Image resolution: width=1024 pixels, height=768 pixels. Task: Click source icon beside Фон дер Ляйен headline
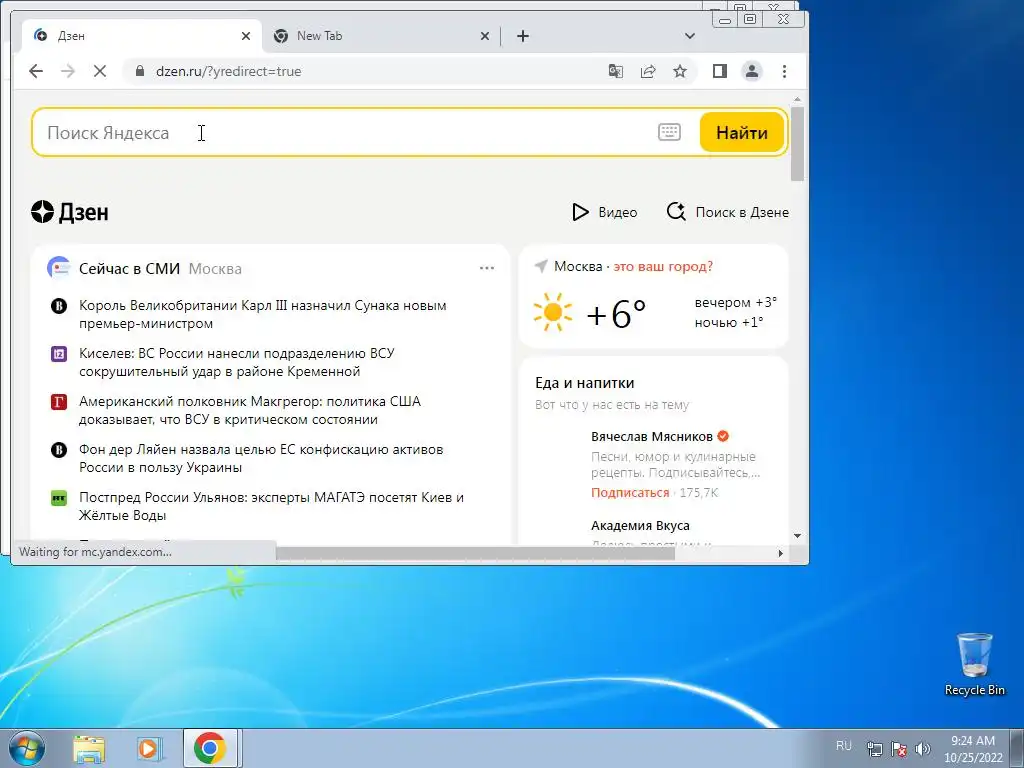[x=59, y=450]
